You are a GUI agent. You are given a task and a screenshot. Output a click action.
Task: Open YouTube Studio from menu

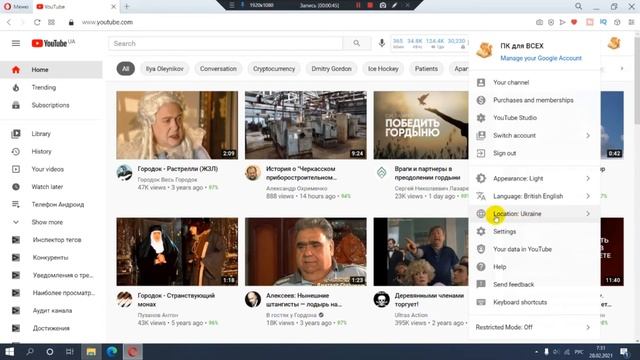tap(534, 118)
